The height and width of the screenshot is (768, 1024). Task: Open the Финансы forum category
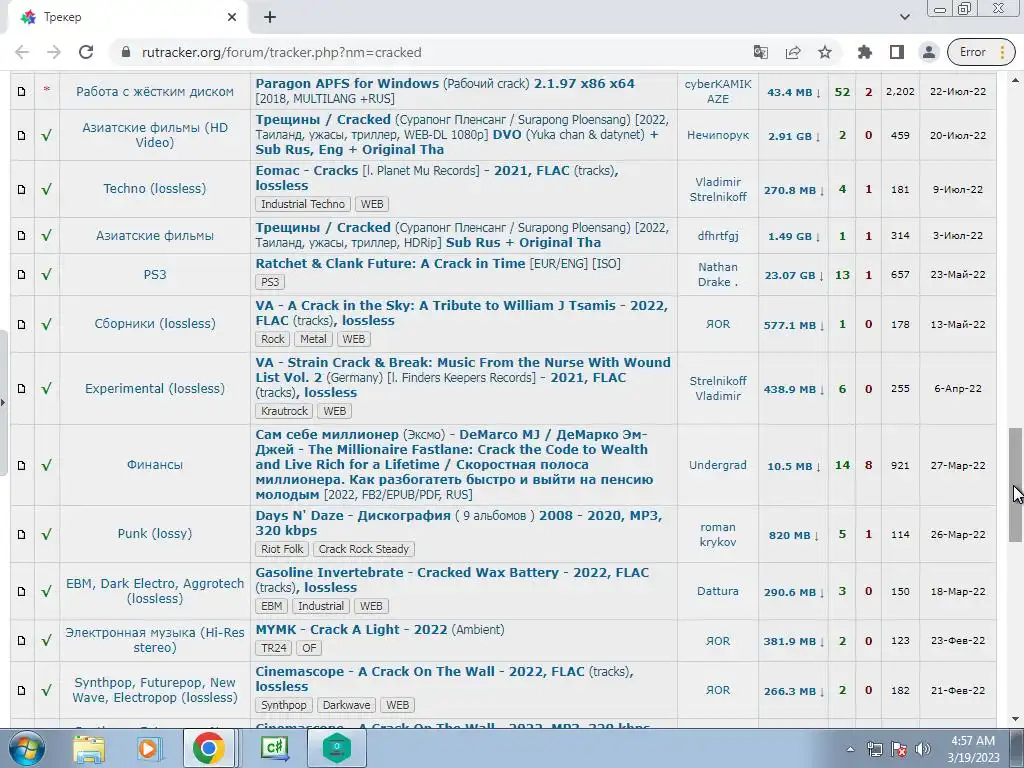pyautogui.click(x=155, y=465)
